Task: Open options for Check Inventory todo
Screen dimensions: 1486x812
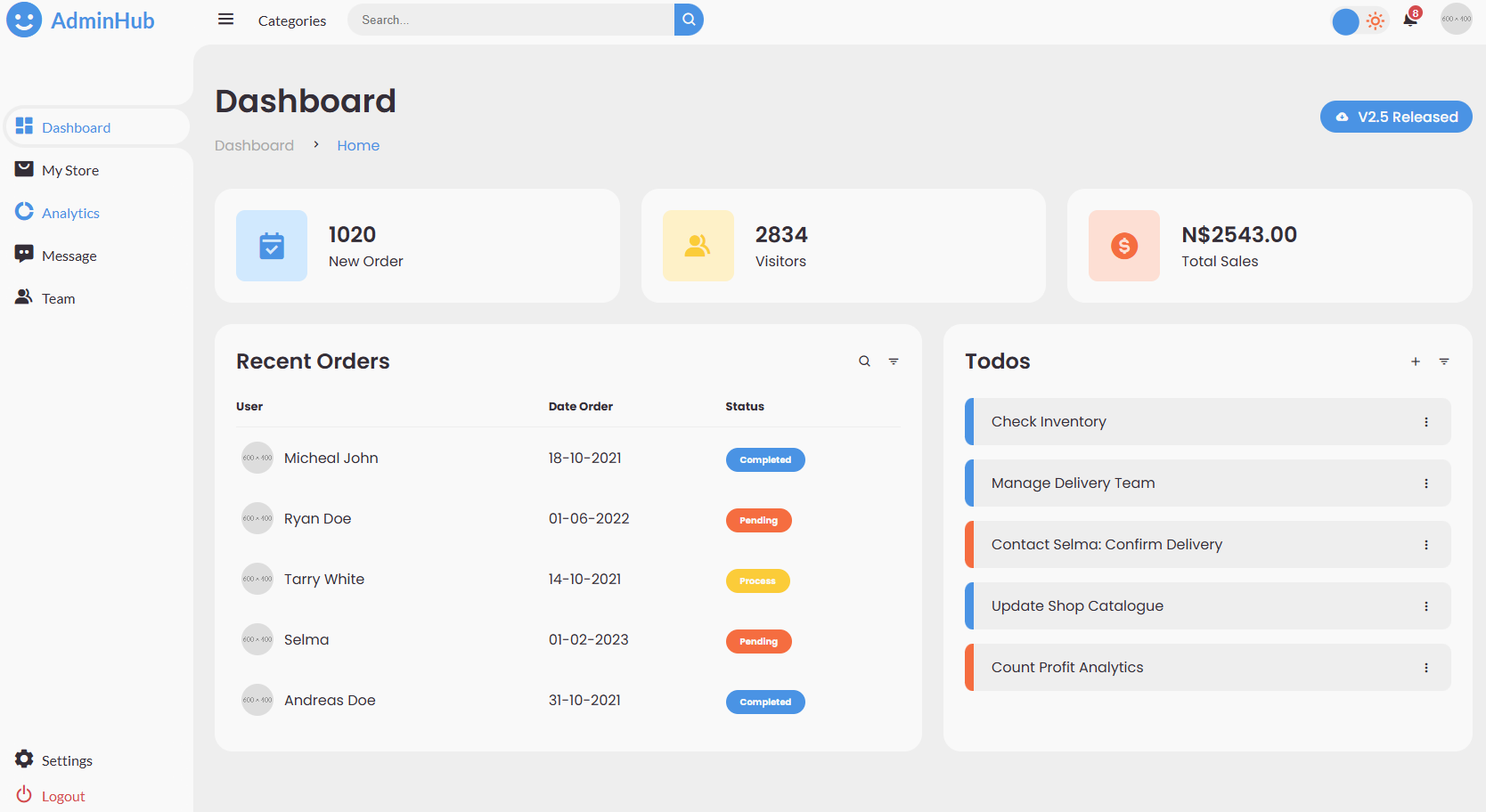Action: coord(1426,422)
